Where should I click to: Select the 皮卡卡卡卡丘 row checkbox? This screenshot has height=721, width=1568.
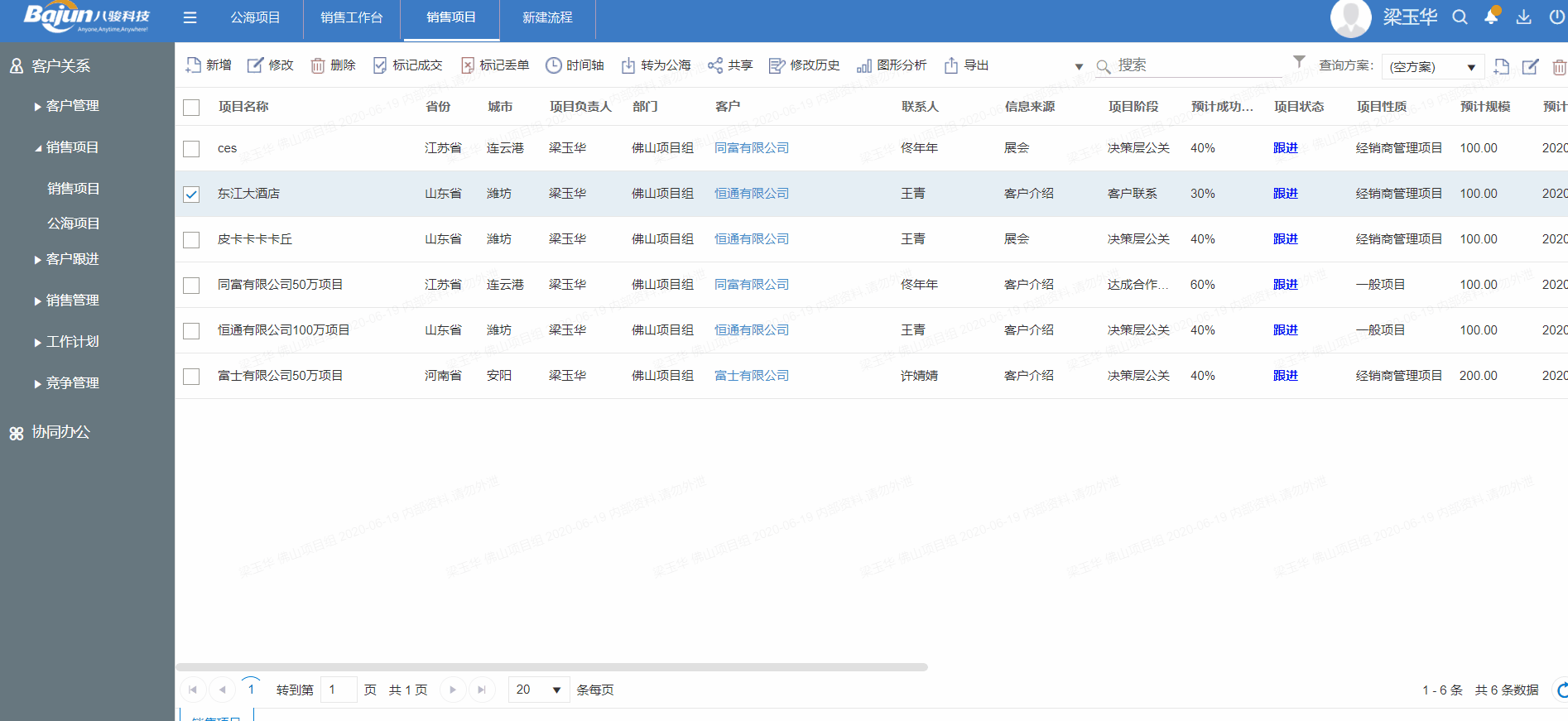[191, 240]
